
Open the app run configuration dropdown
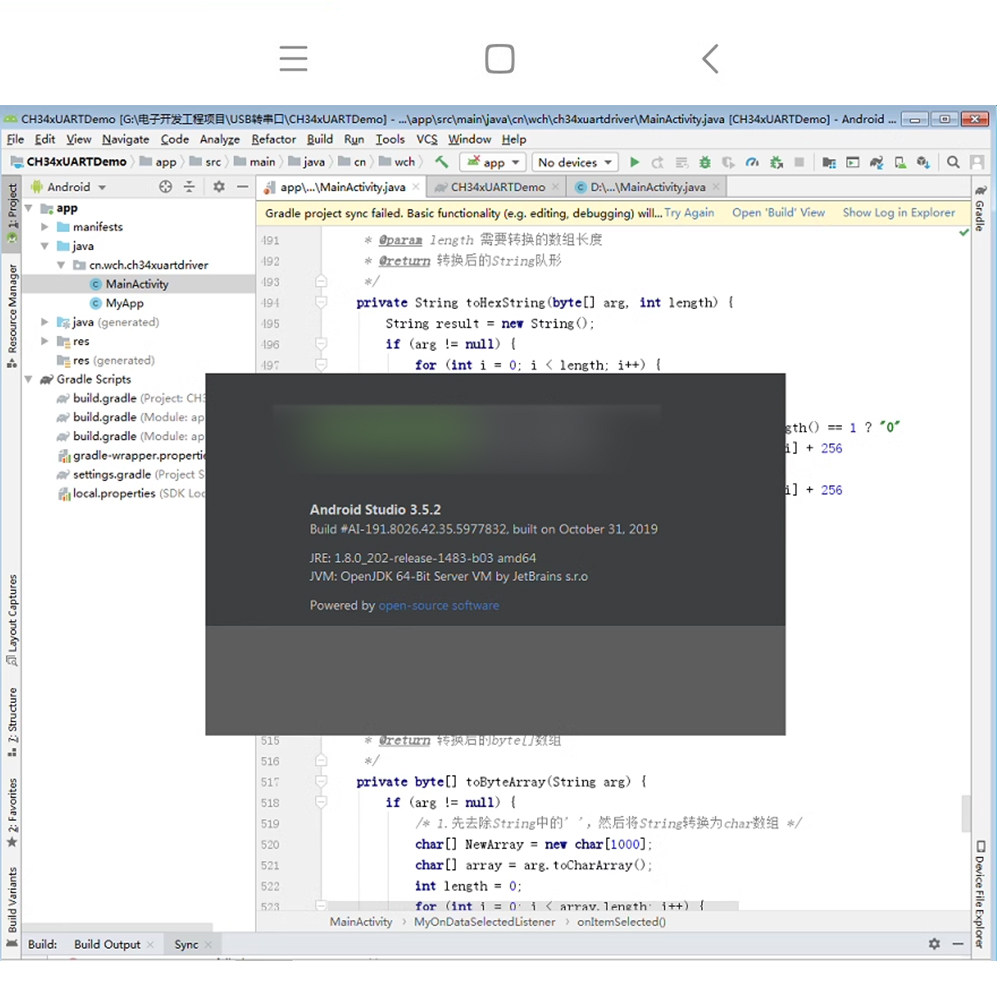(x=492, y=162)
